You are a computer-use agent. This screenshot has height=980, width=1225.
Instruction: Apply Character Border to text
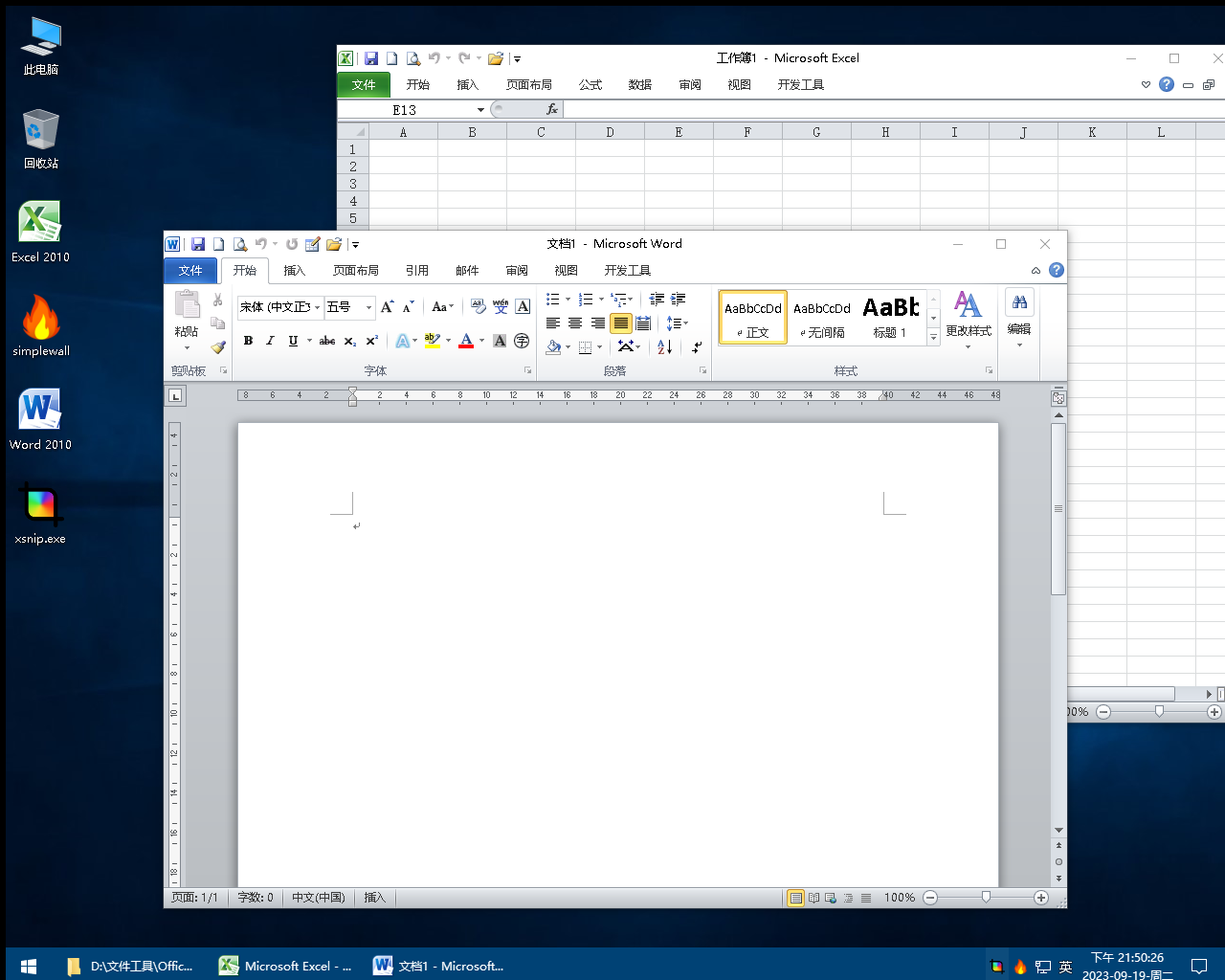coord(523,307)
